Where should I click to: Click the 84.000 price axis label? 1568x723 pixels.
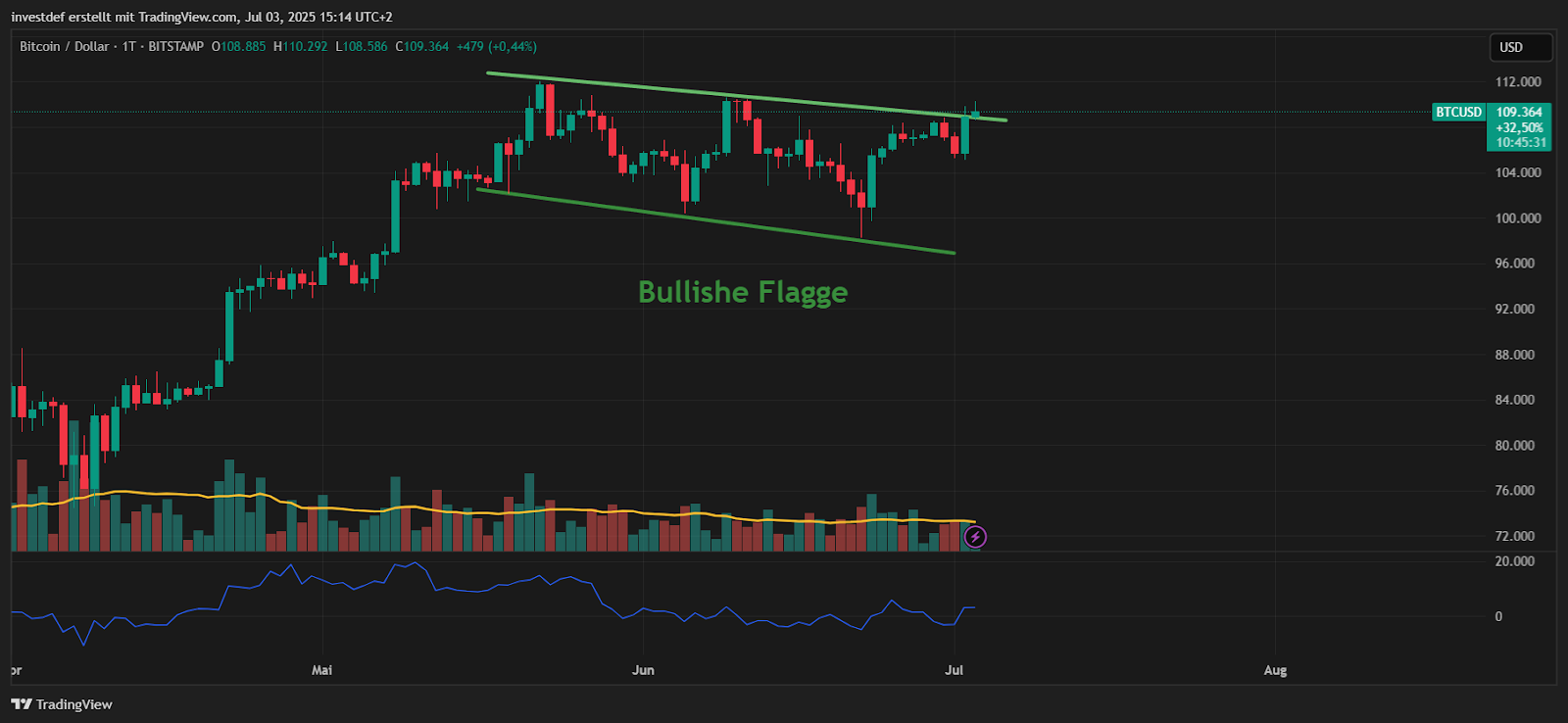[1515, 400]
